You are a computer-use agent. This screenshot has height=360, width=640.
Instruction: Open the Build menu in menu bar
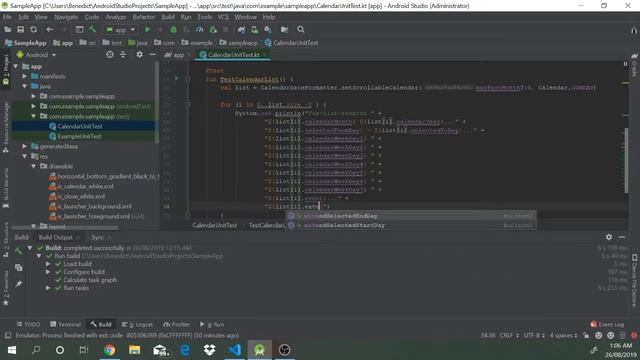[168, 17]
